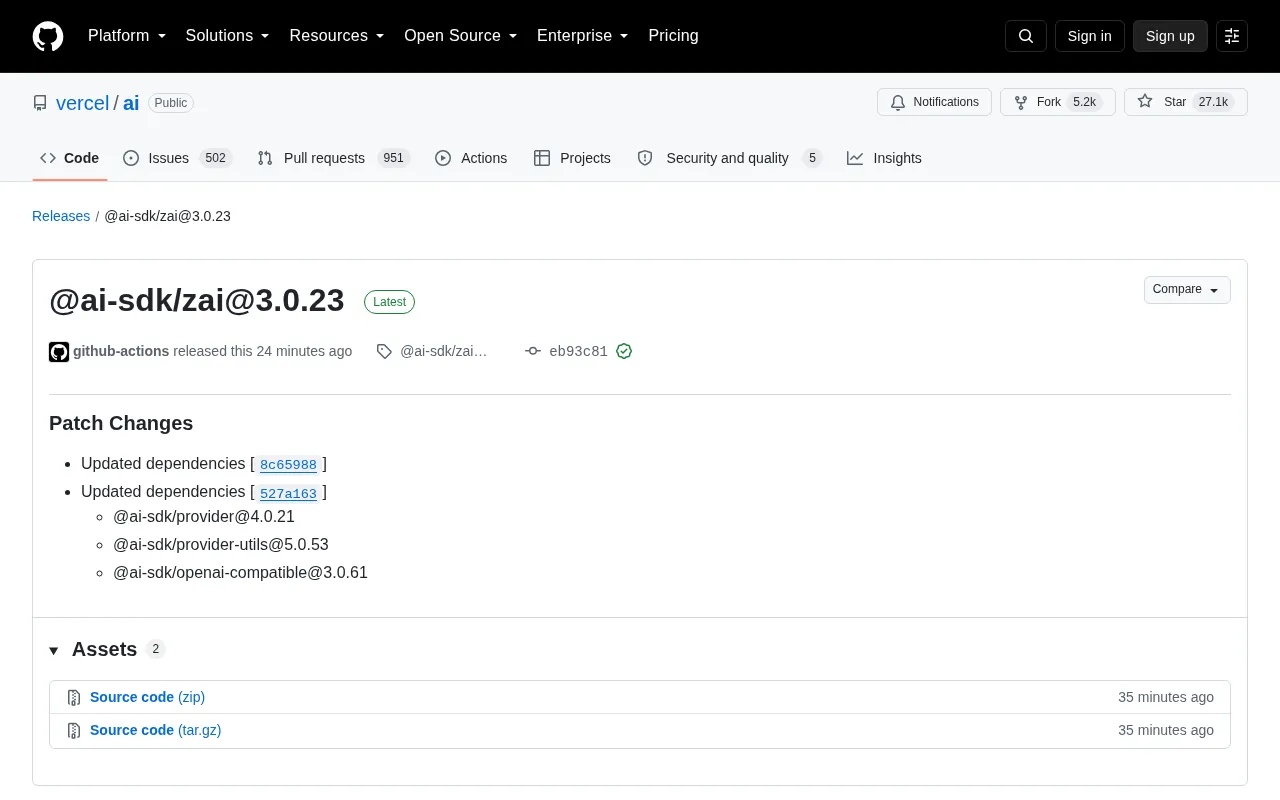Image resolution: width=1280 pixels, height=800 pixels.
Task: Click the tag icon next to @ai-sdk/zai
Action: [x=384, y=352]
